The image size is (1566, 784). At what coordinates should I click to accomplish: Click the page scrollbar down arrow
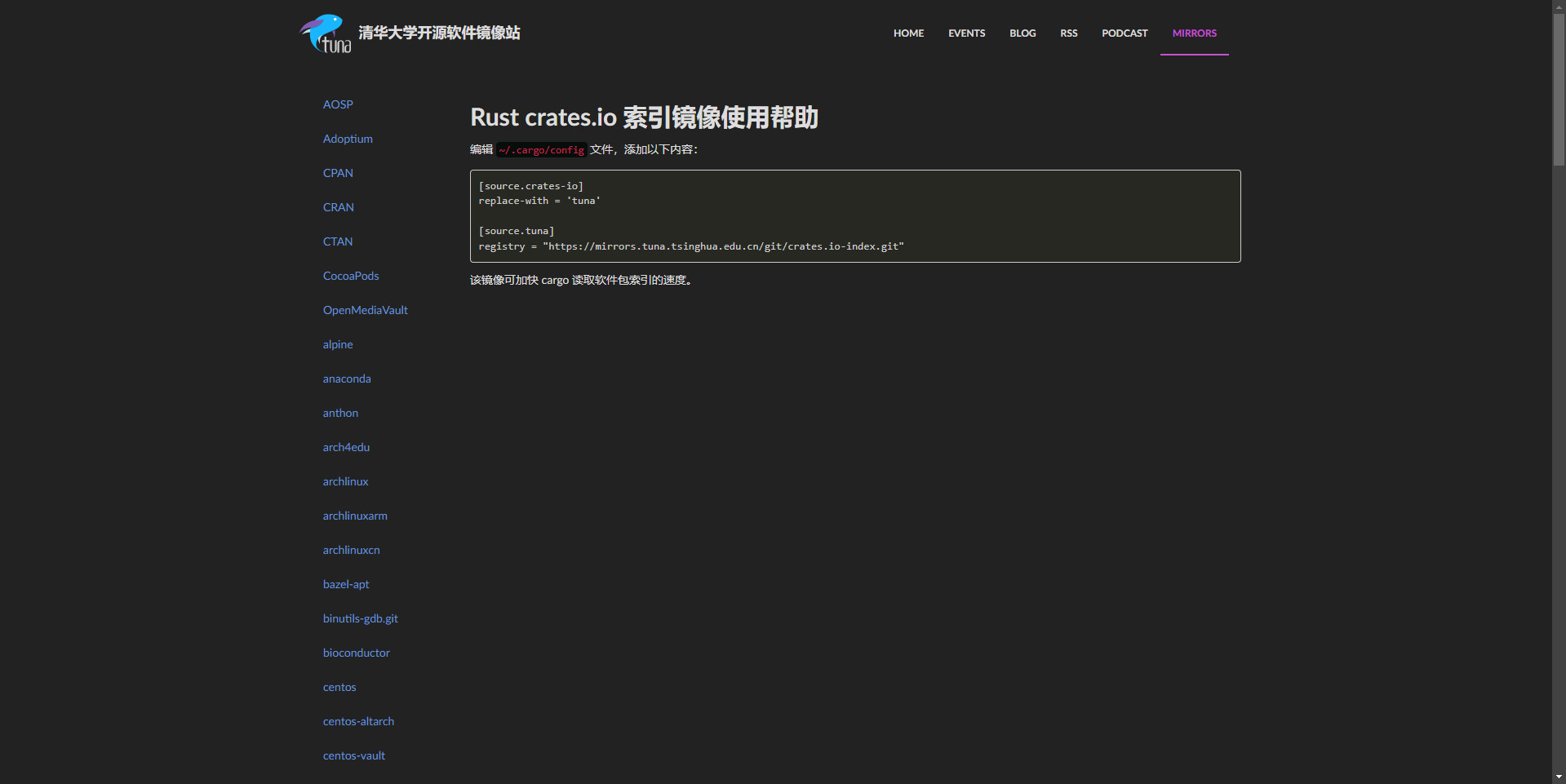pos(1559,777)
